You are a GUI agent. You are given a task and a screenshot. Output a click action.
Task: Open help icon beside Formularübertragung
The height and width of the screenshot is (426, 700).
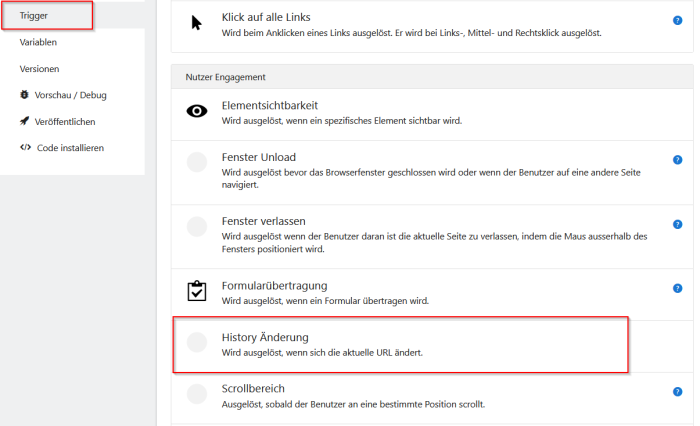pos(677,288)
